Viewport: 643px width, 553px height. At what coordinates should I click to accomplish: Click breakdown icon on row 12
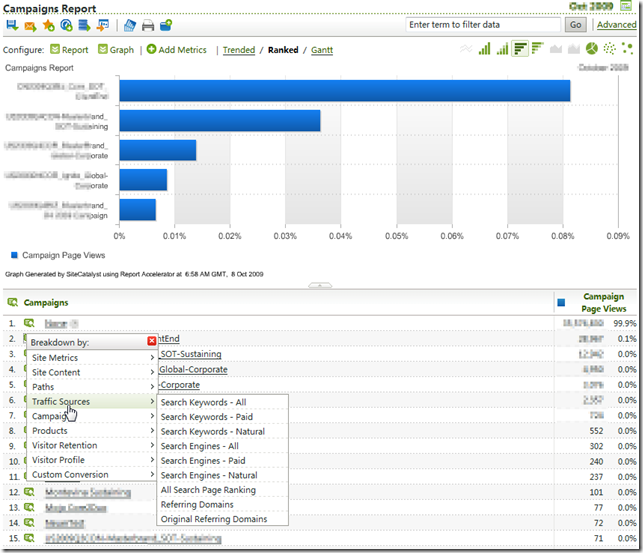point(30,492)
